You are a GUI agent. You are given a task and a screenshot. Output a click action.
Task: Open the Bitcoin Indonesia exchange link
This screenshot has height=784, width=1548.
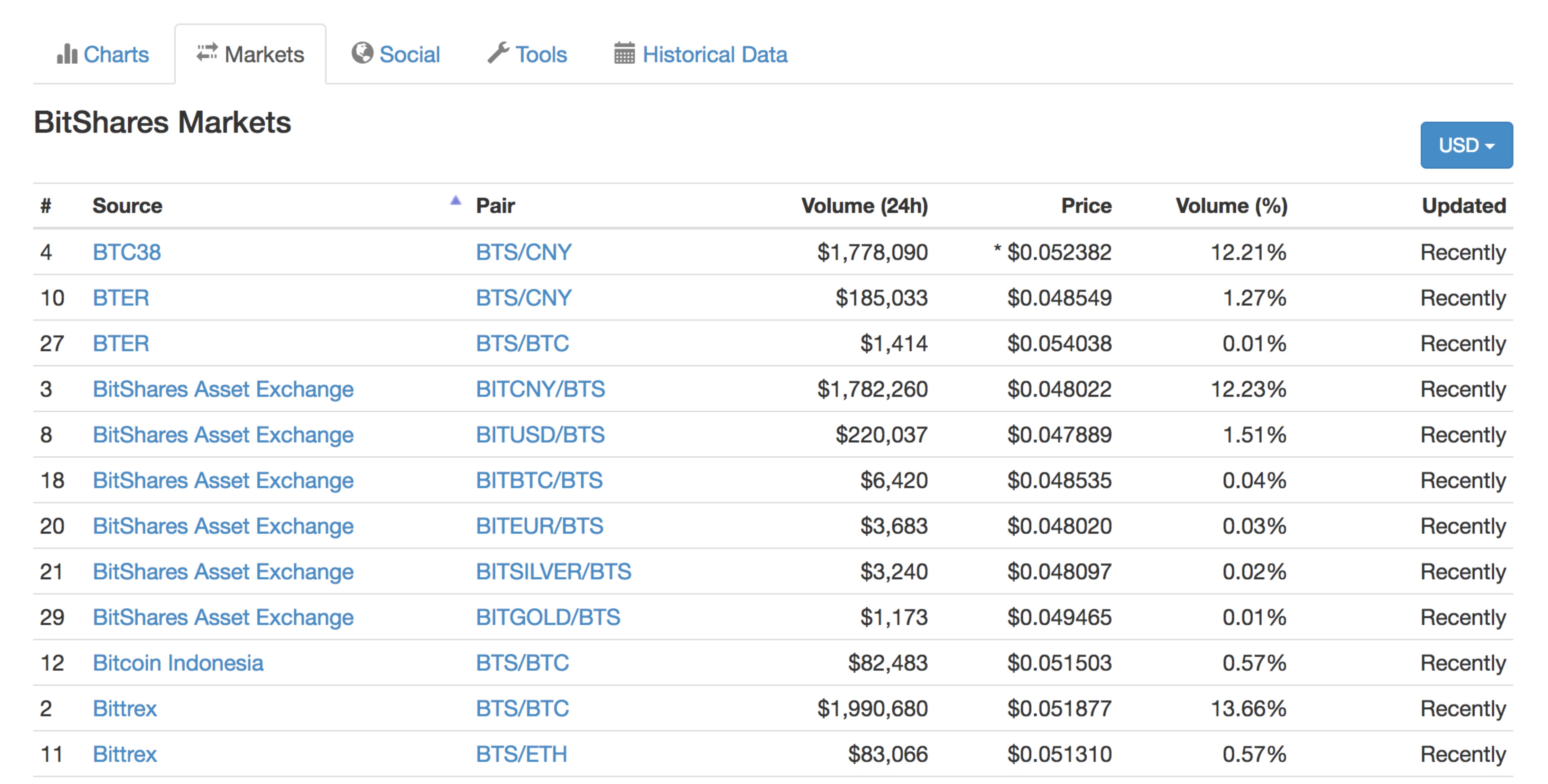tap(178, 663)
